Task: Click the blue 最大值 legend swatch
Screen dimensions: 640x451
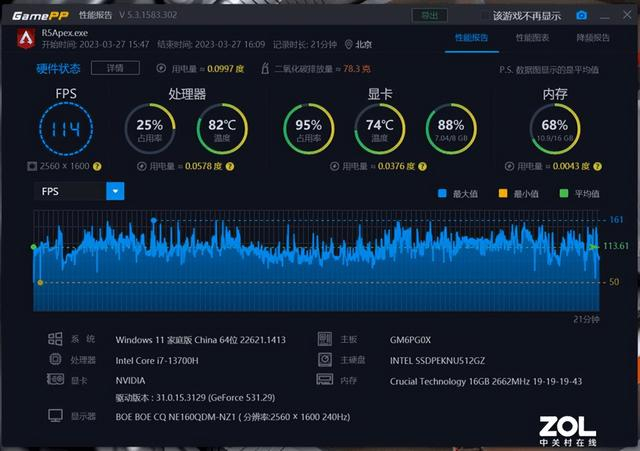Action: tap(442, 193)
